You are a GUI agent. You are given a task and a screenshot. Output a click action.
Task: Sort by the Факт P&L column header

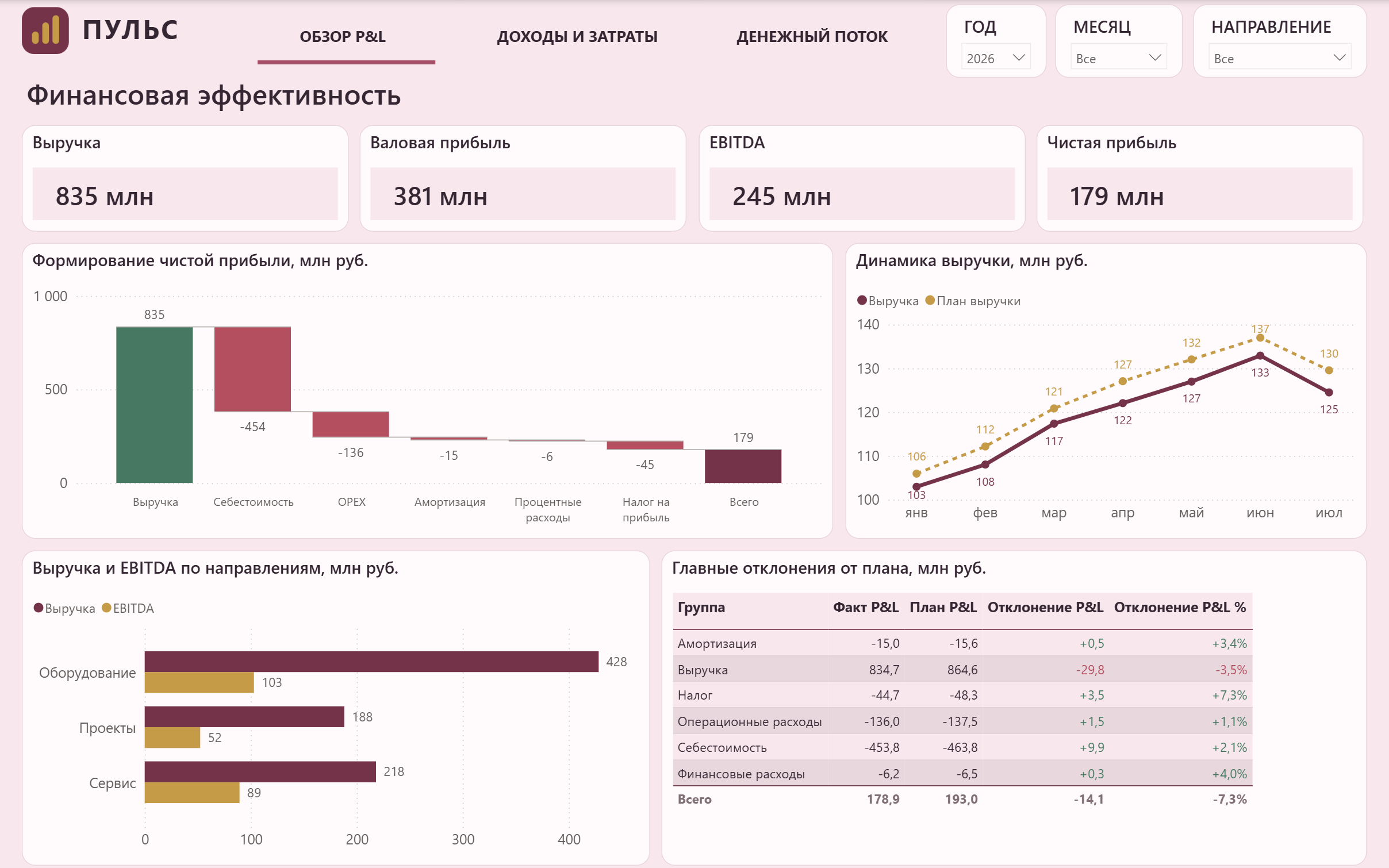click(x=866, y=608)
